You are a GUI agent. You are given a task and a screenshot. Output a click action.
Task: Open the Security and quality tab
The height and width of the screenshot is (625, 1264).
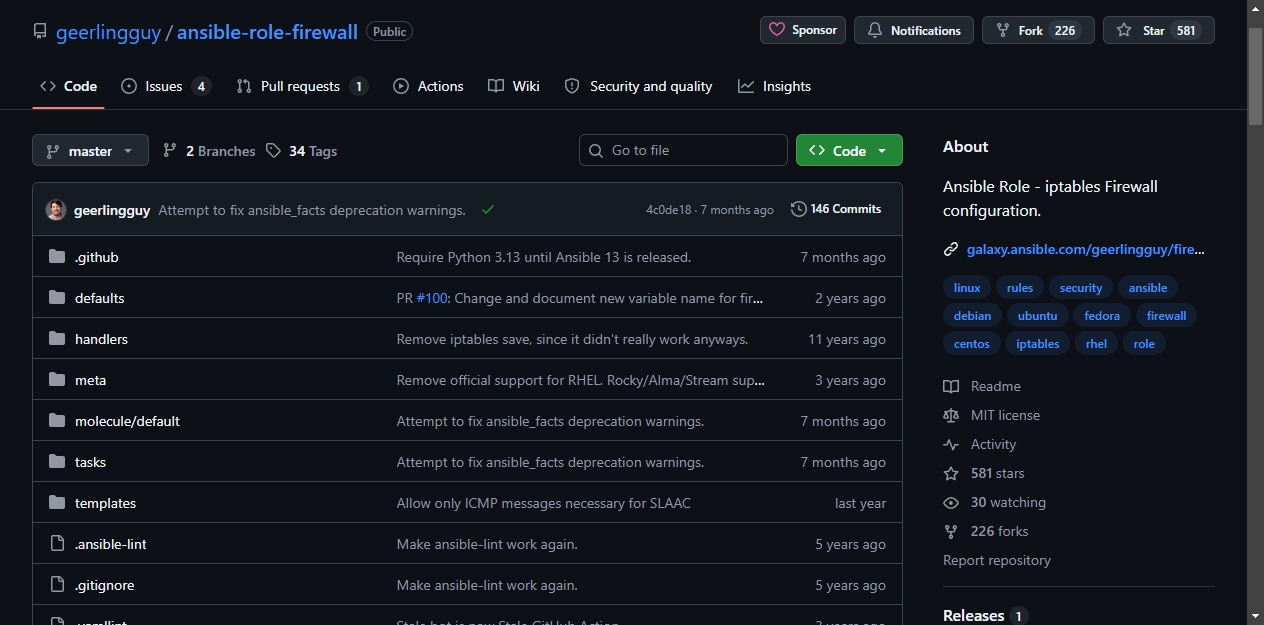[x=638, y=86]
